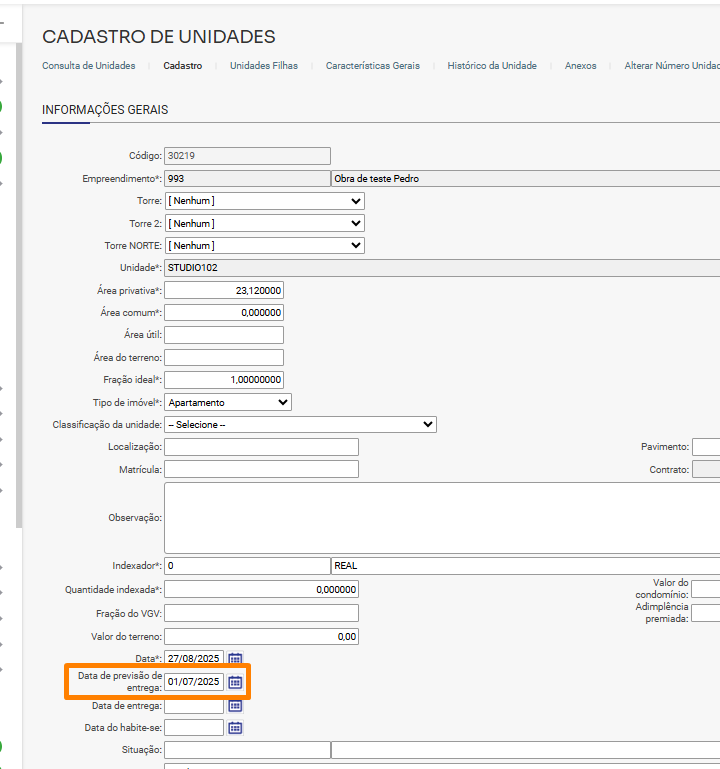Click the empty Data do habite-se field
This screenshot has height=769, width=720.
(x=194, y=727)
